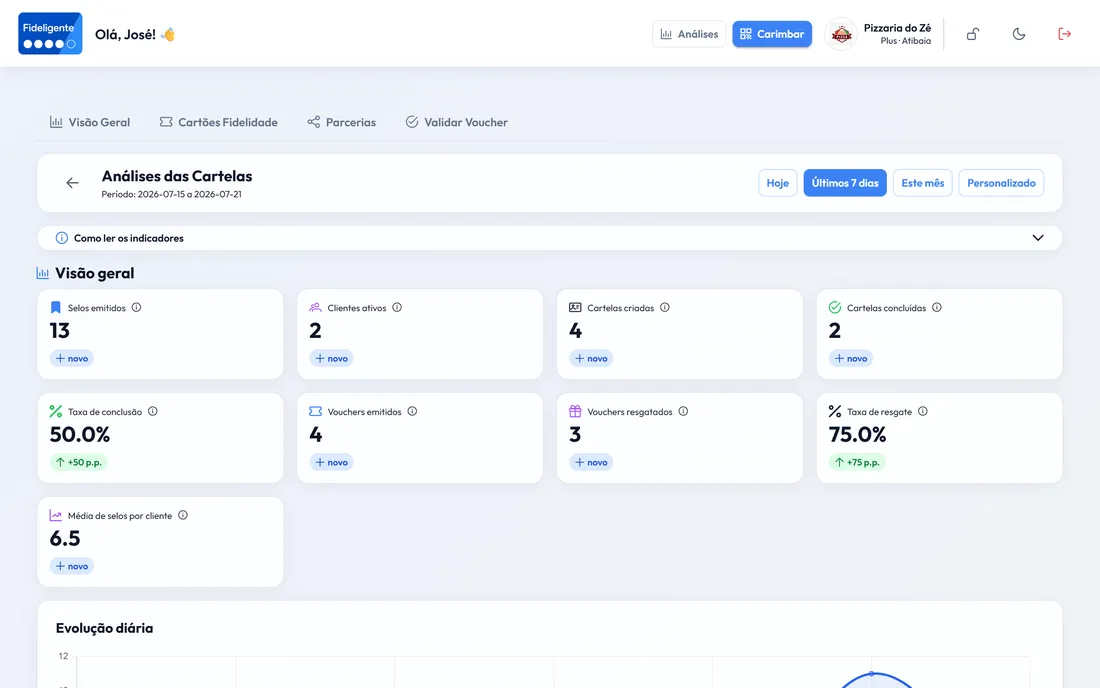
Task: Click the +75 p.p. badge
Action: point(857,462)
